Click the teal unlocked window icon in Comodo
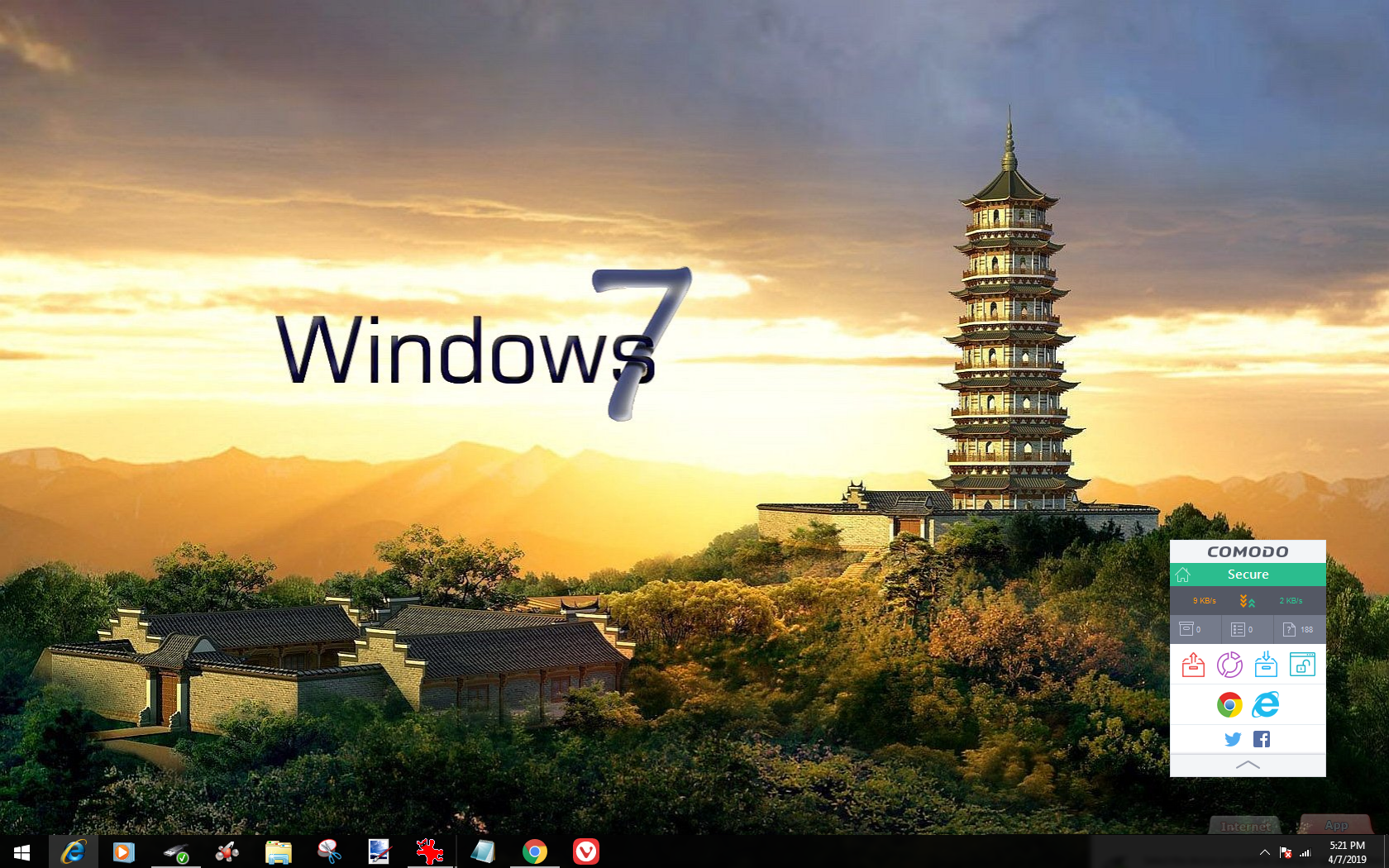 point(1302,665)
